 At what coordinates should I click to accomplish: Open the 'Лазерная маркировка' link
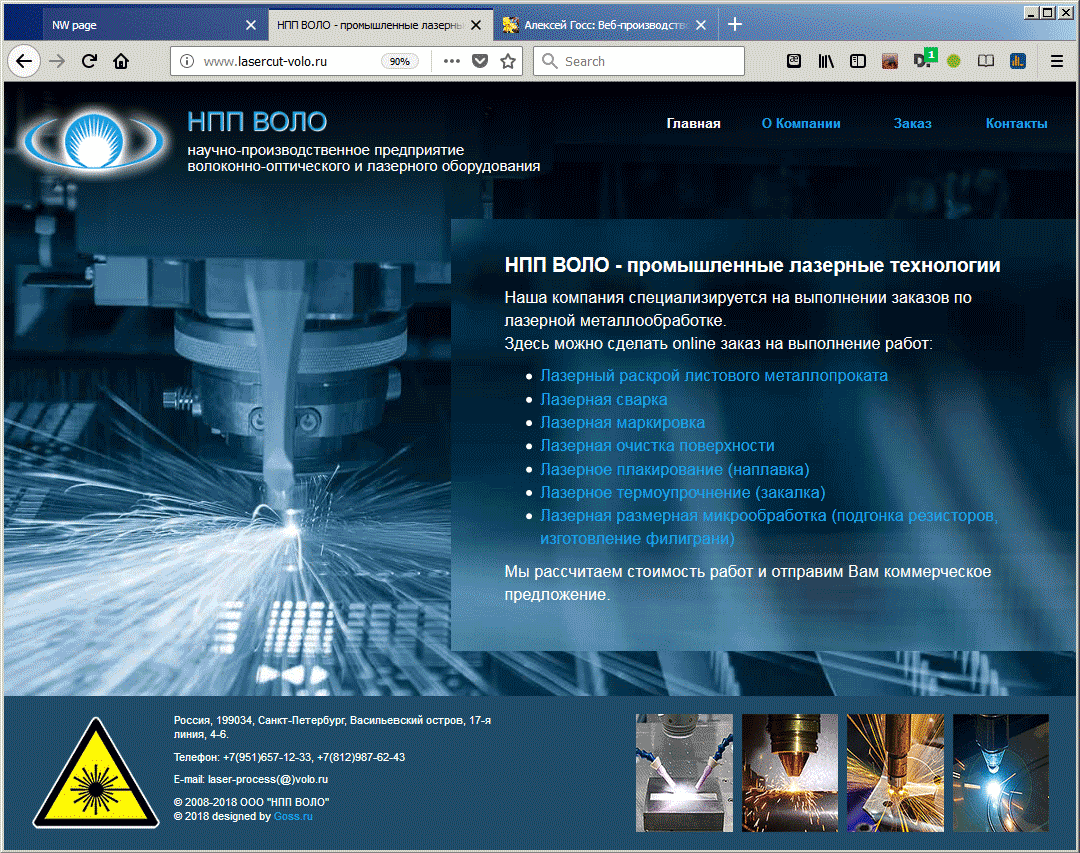tap(623, 422)
